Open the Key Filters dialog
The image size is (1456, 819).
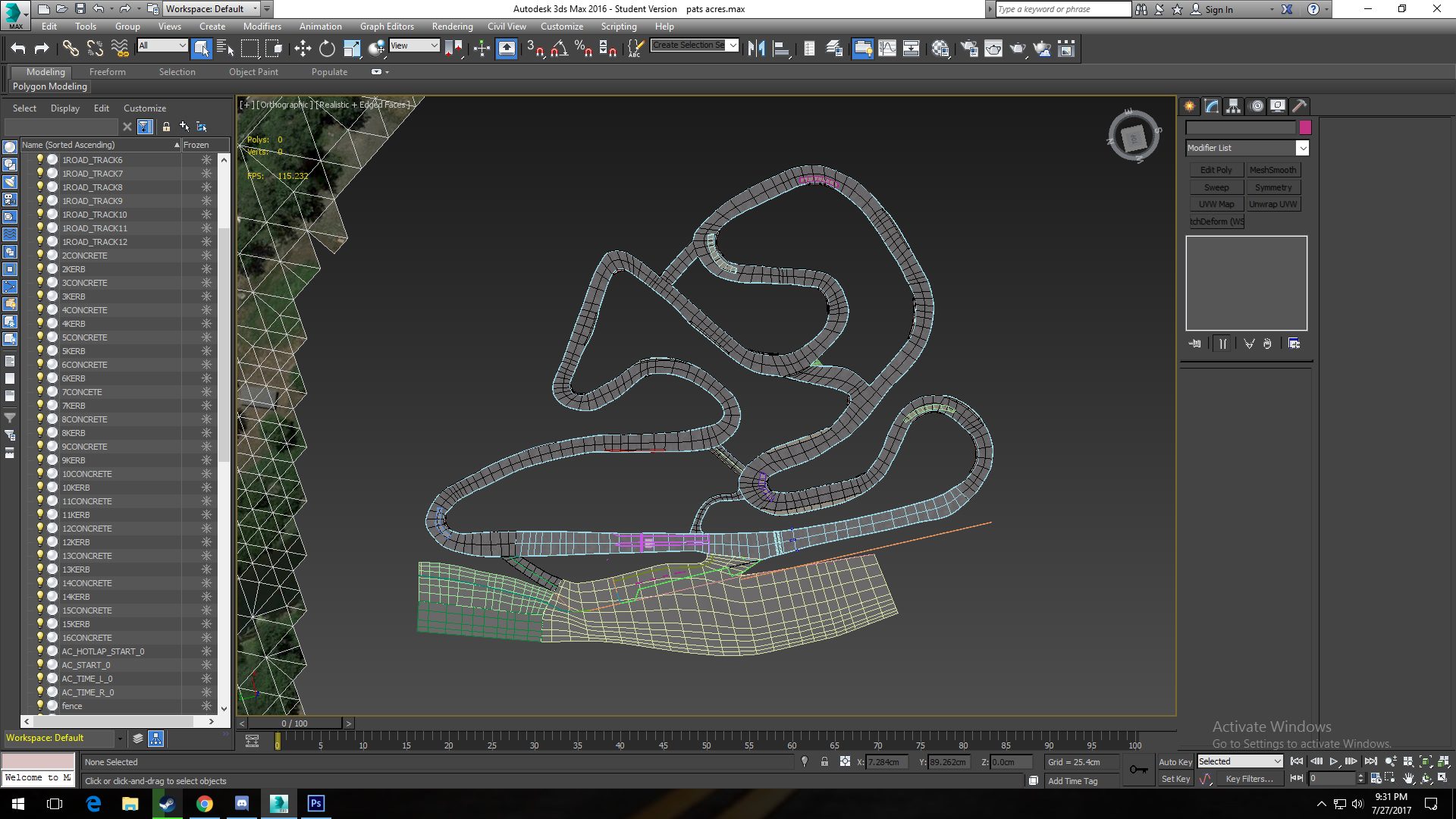[x=1249, y=779]
